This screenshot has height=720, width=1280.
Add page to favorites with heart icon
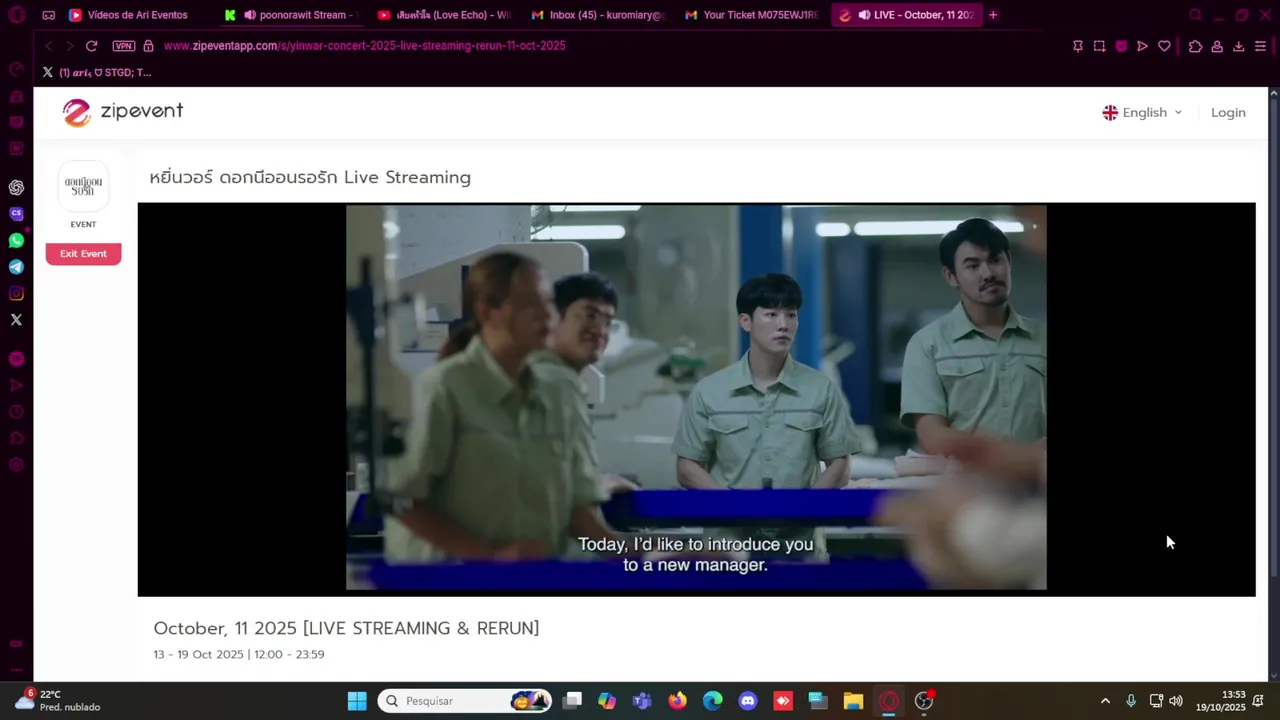[x=1164, y=46]
